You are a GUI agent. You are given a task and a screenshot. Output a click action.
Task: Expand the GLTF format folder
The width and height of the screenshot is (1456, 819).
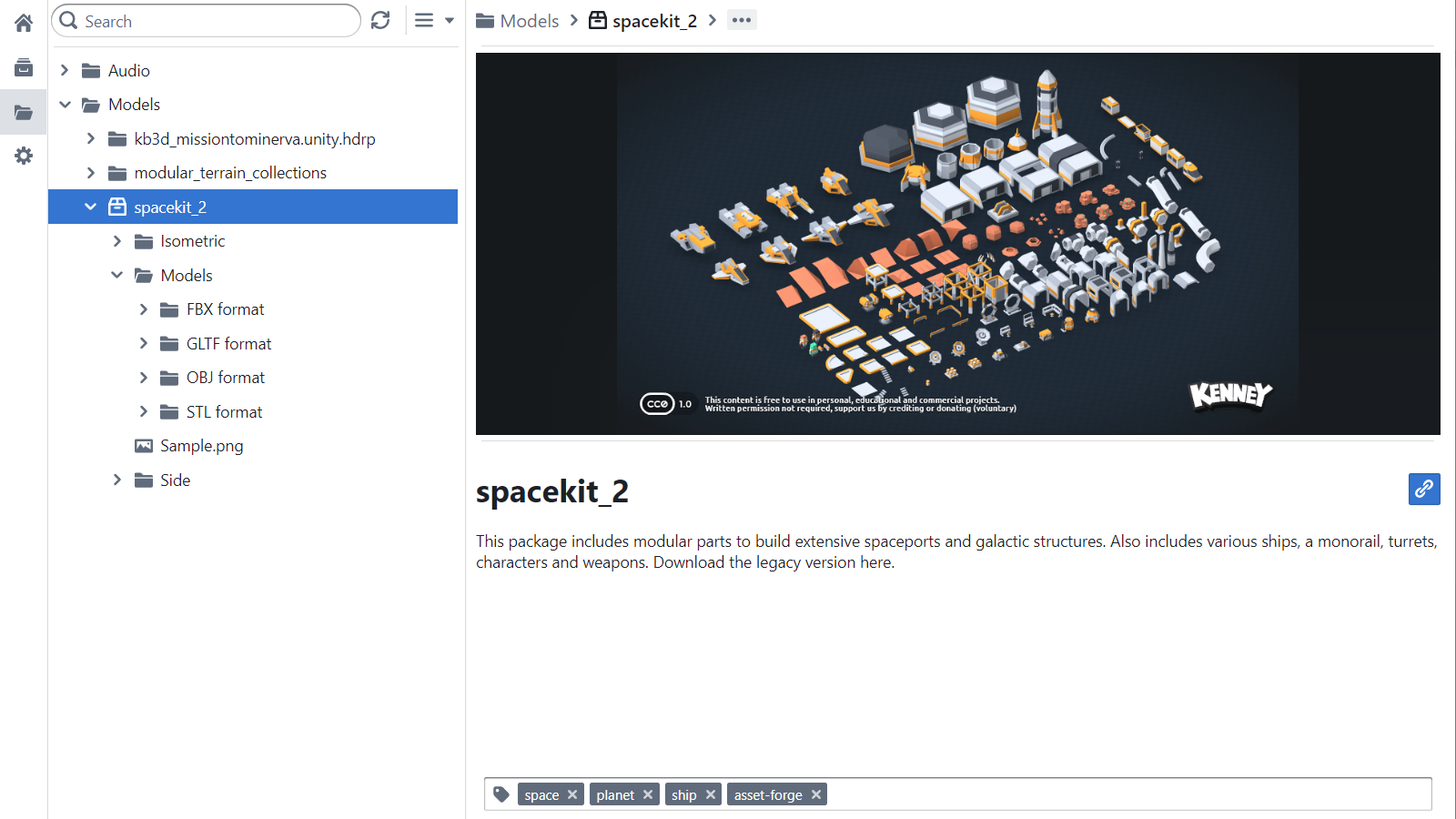pos(143,343)
